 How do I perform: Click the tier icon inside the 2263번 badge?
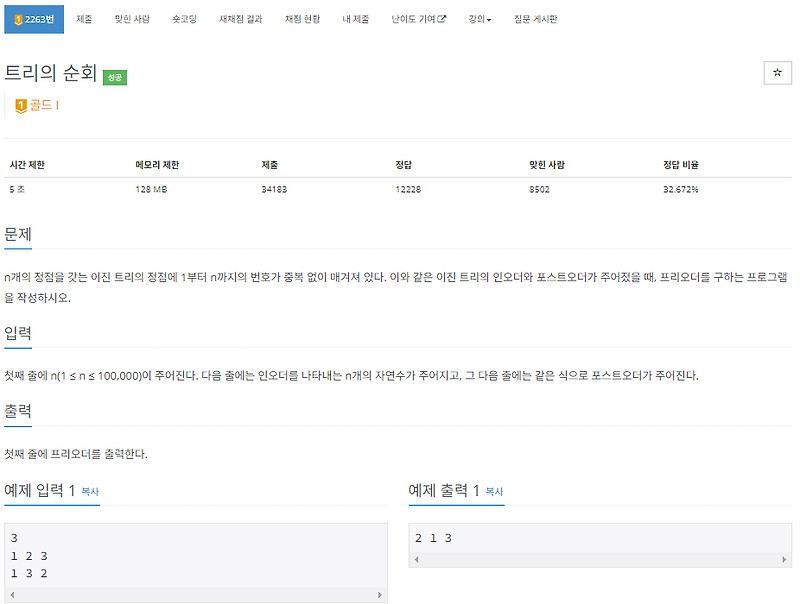tap(18, 18)
